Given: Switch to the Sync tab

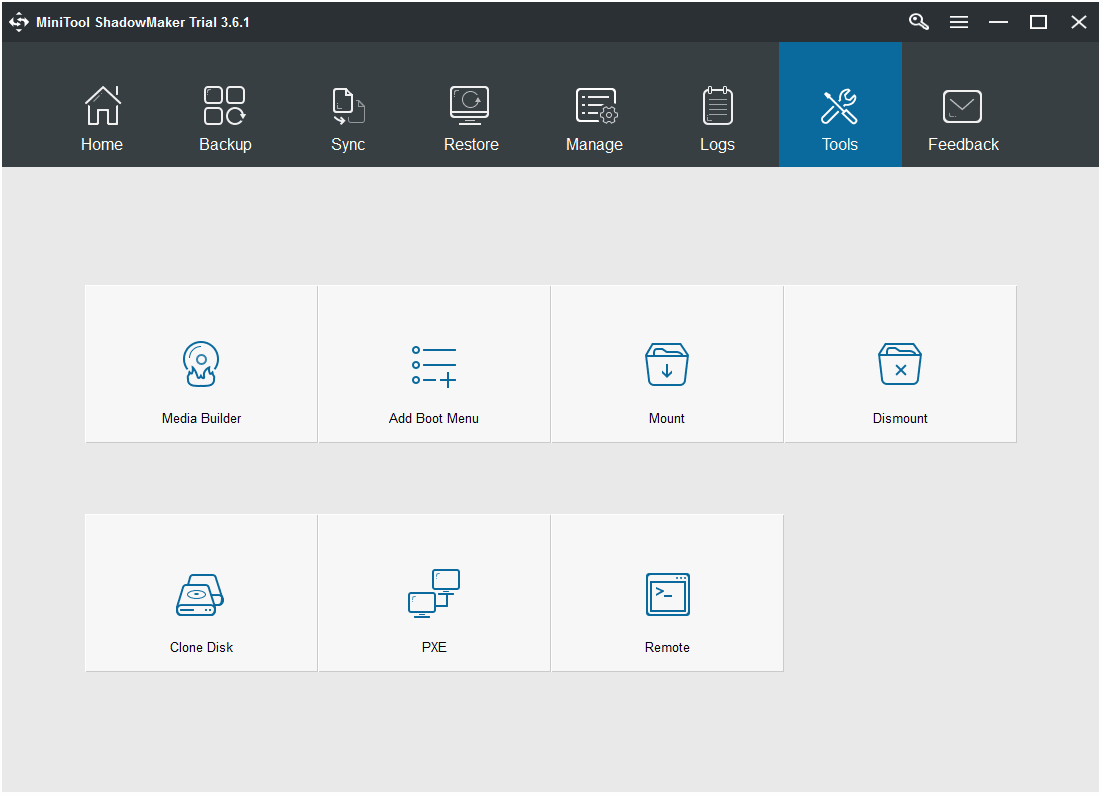Looking at the screenshot, I should tap(348, 118).
